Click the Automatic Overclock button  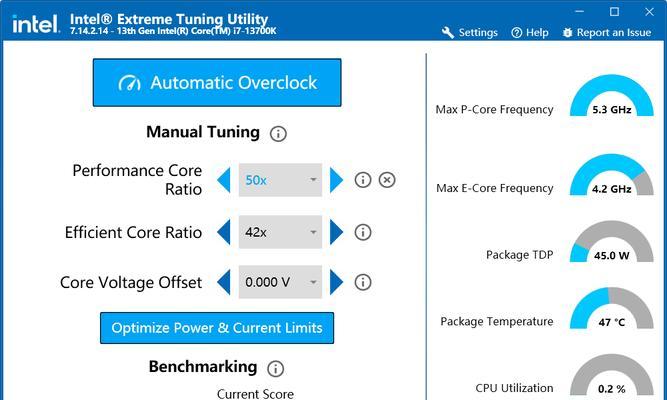tap(217, 83)
